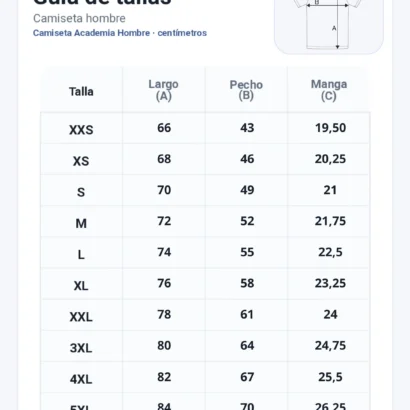Click the Camiseta hombre subtitle text
Viewport: 410px width, 410px height.
[79, 18]
